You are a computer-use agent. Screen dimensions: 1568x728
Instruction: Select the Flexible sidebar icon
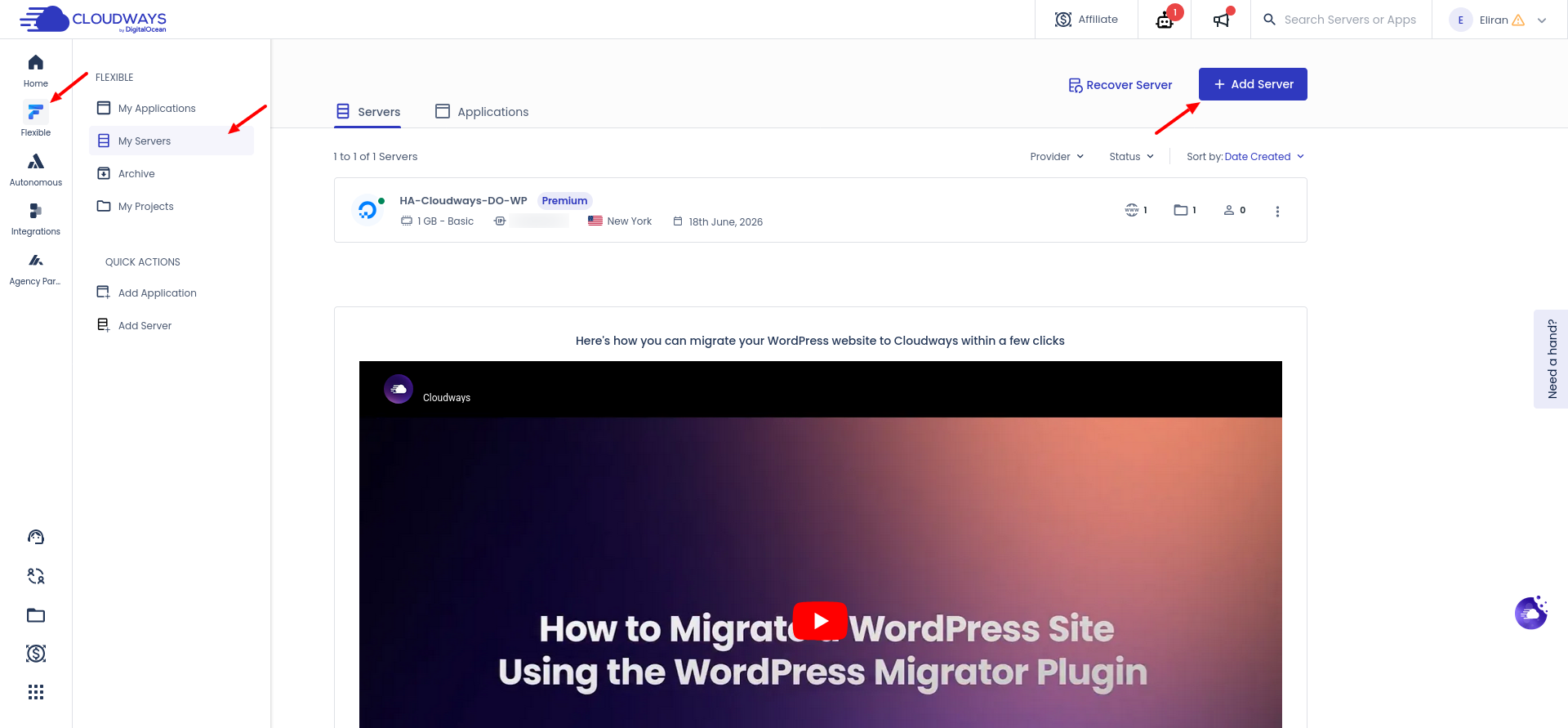click(x=35, y=112)
